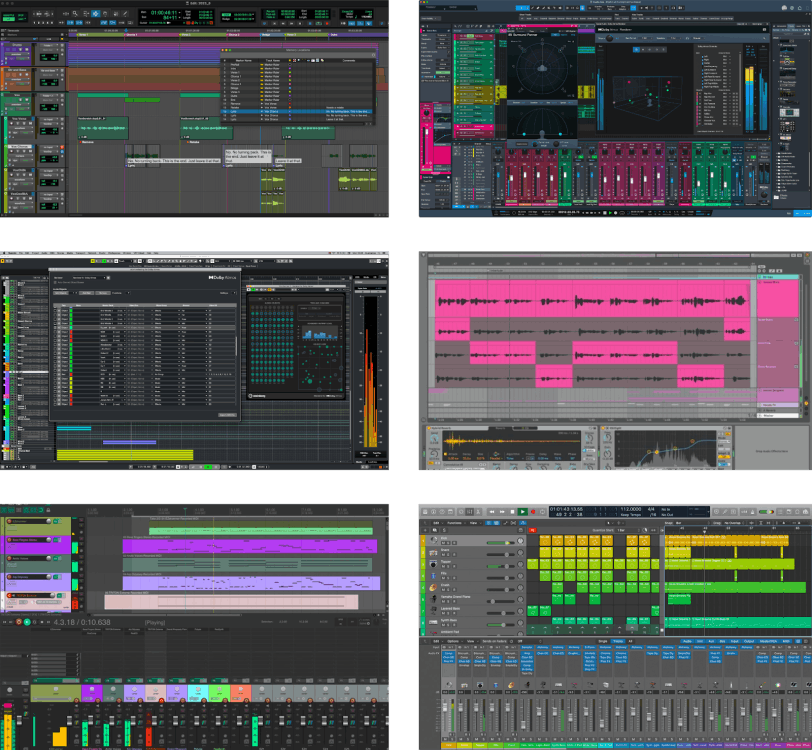Solo the Kick track in Logic
This screenshot has height=750, width=812.
coord(448,543)
